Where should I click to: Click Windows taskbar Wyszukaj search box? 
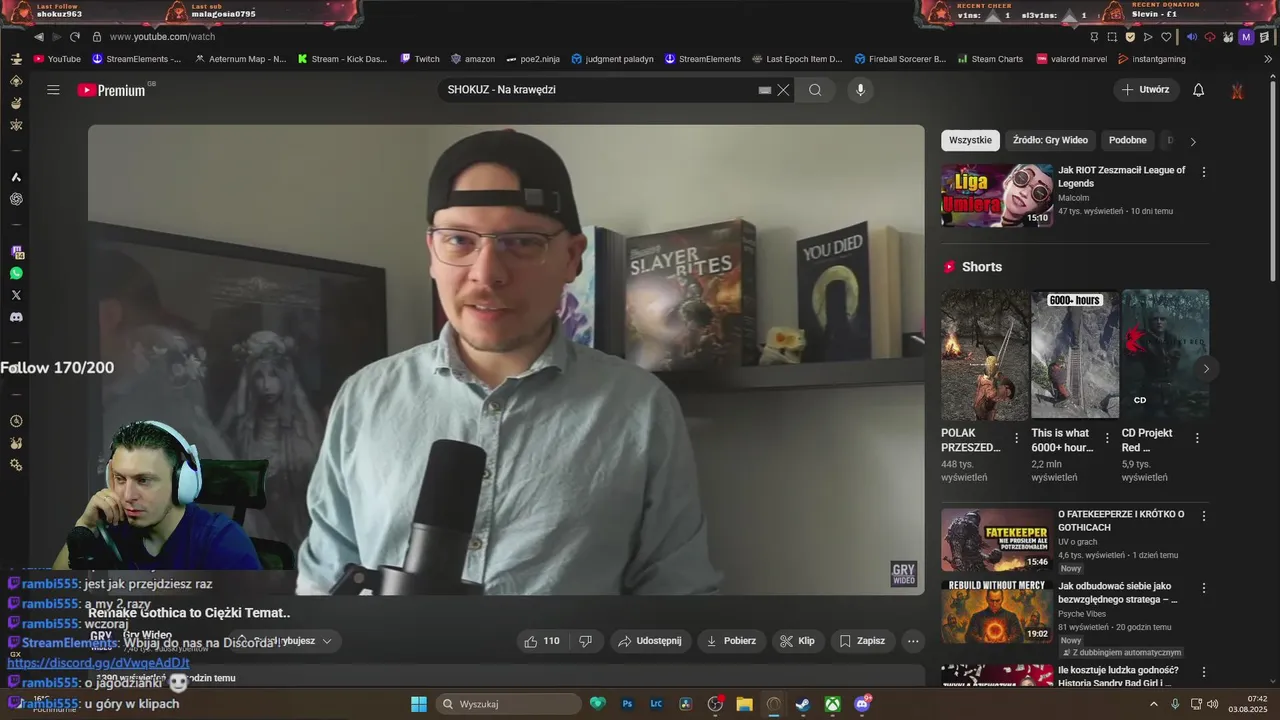(x=510, y=704)
